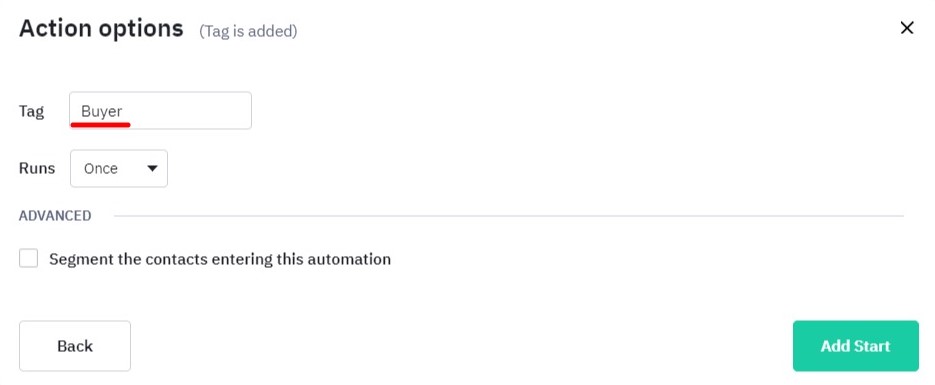Close the Action options dialog
The width and height of the screenshot is (935, 385).
(906, 28)
